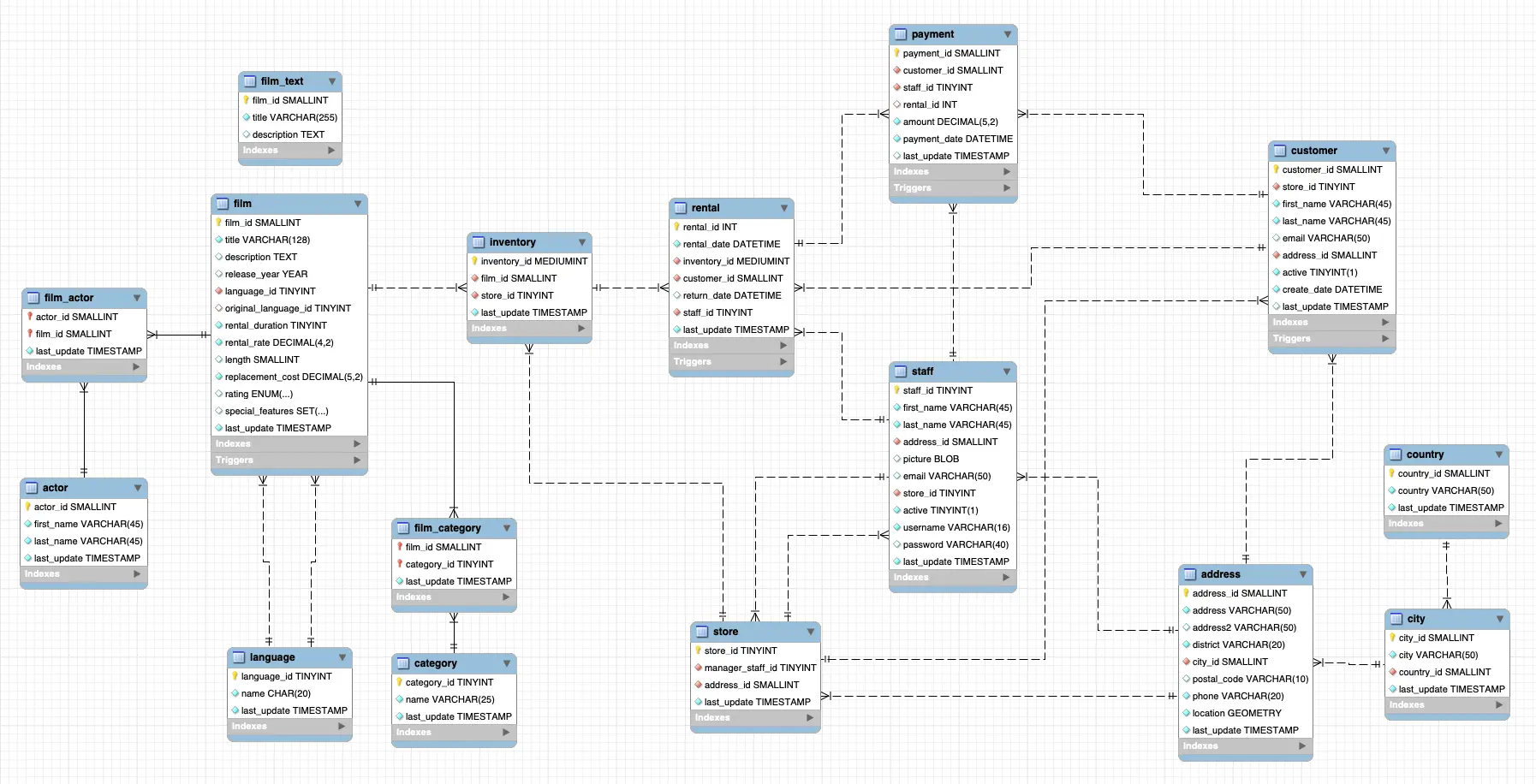The image size is (1536, 784).
Task: Click the key icon beside rental_id INT
Action: [x=676, y=227]
